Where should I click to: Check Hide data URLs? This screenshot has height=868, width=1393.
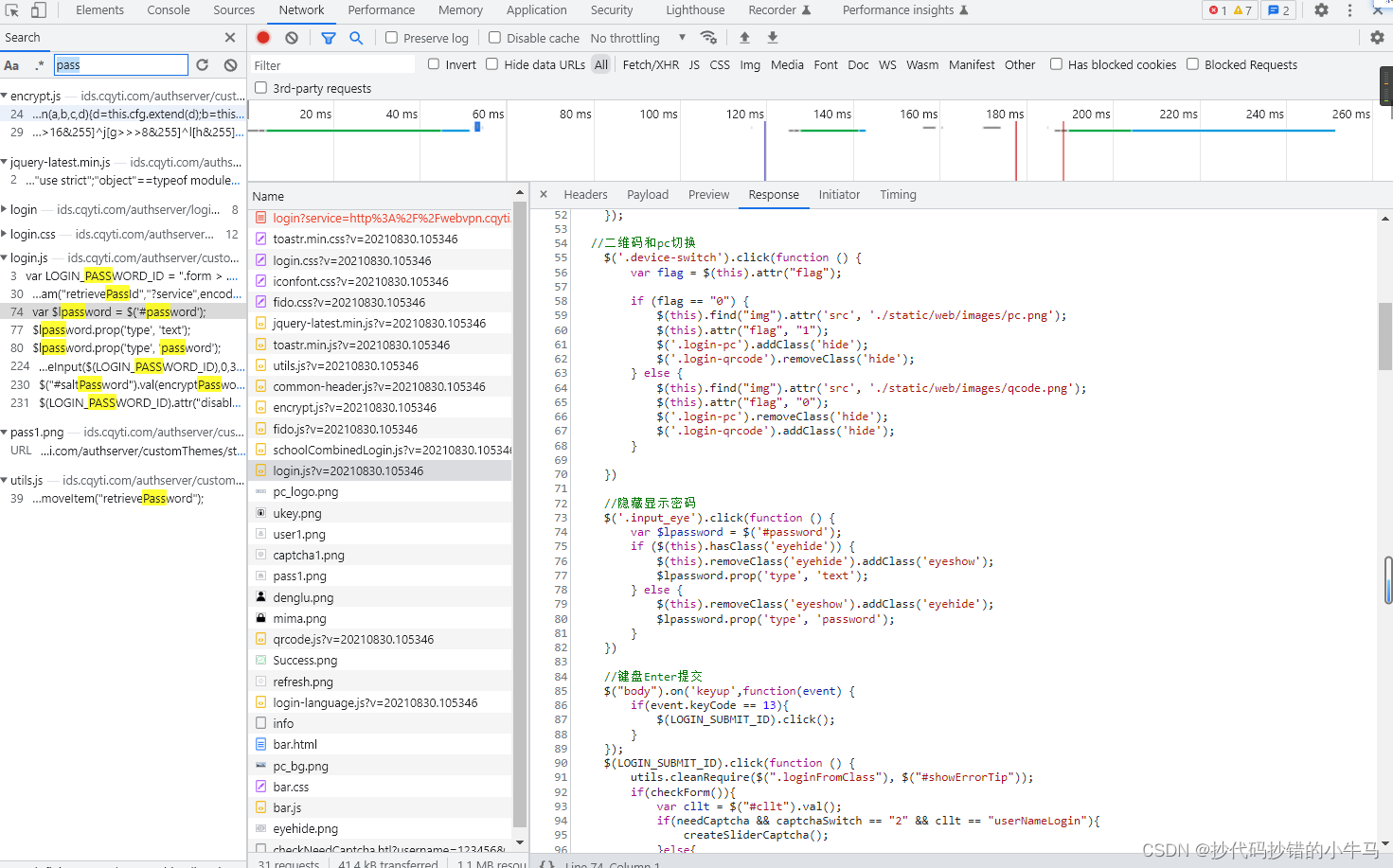(491, 64)
